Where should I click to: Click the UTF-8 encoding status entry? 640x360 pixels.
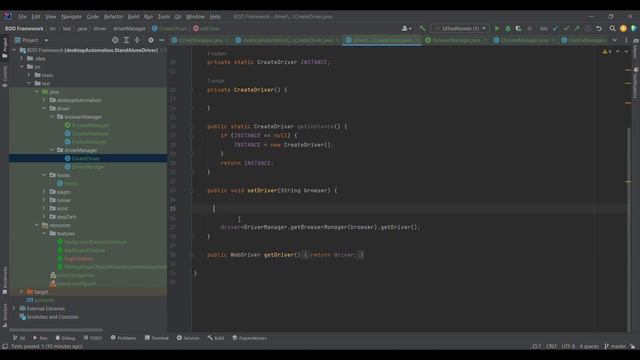[x=568, y=346]
